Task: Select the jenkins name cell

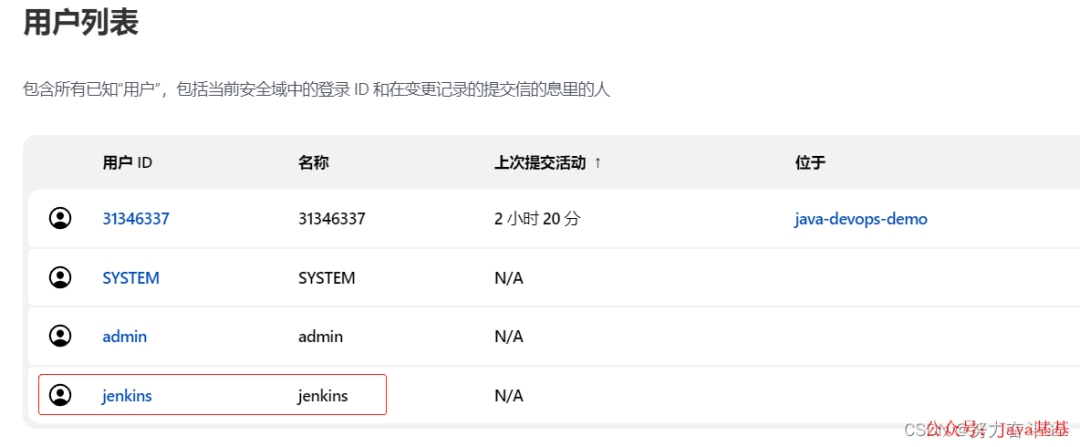Action: click(323, 396)
